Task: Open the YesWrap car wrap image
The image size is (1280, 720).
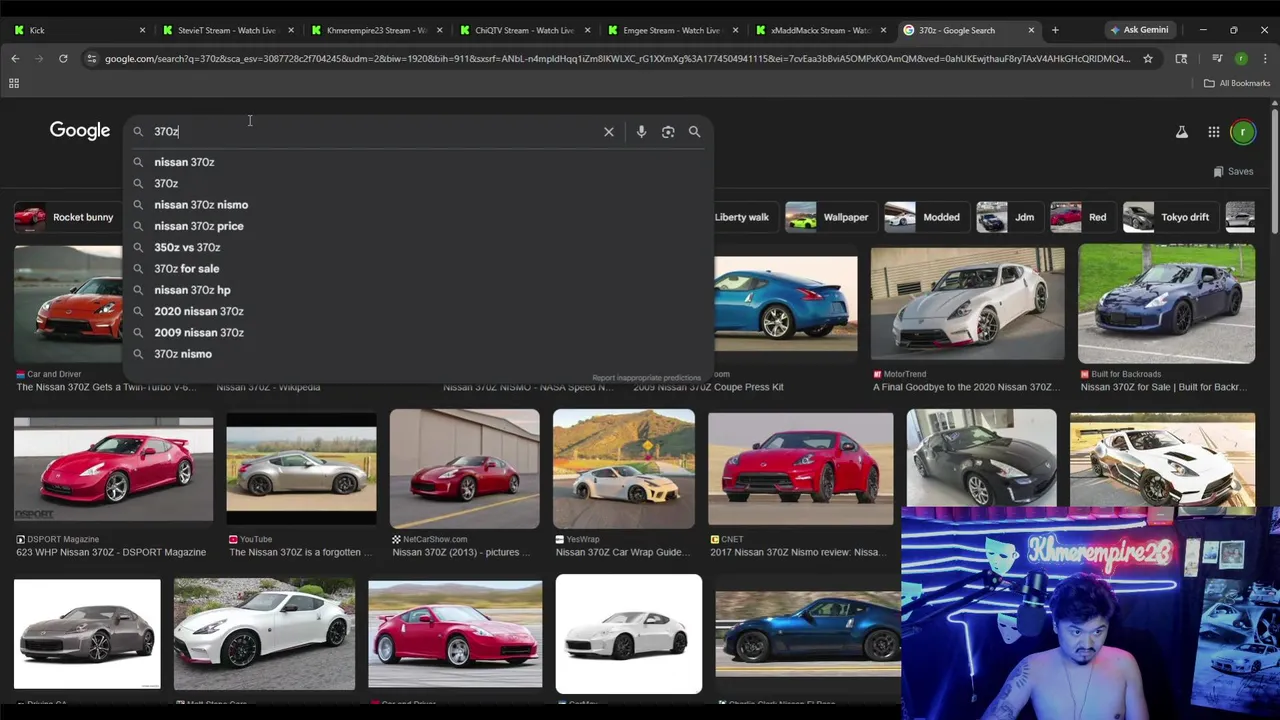Action: click(623, 469)
